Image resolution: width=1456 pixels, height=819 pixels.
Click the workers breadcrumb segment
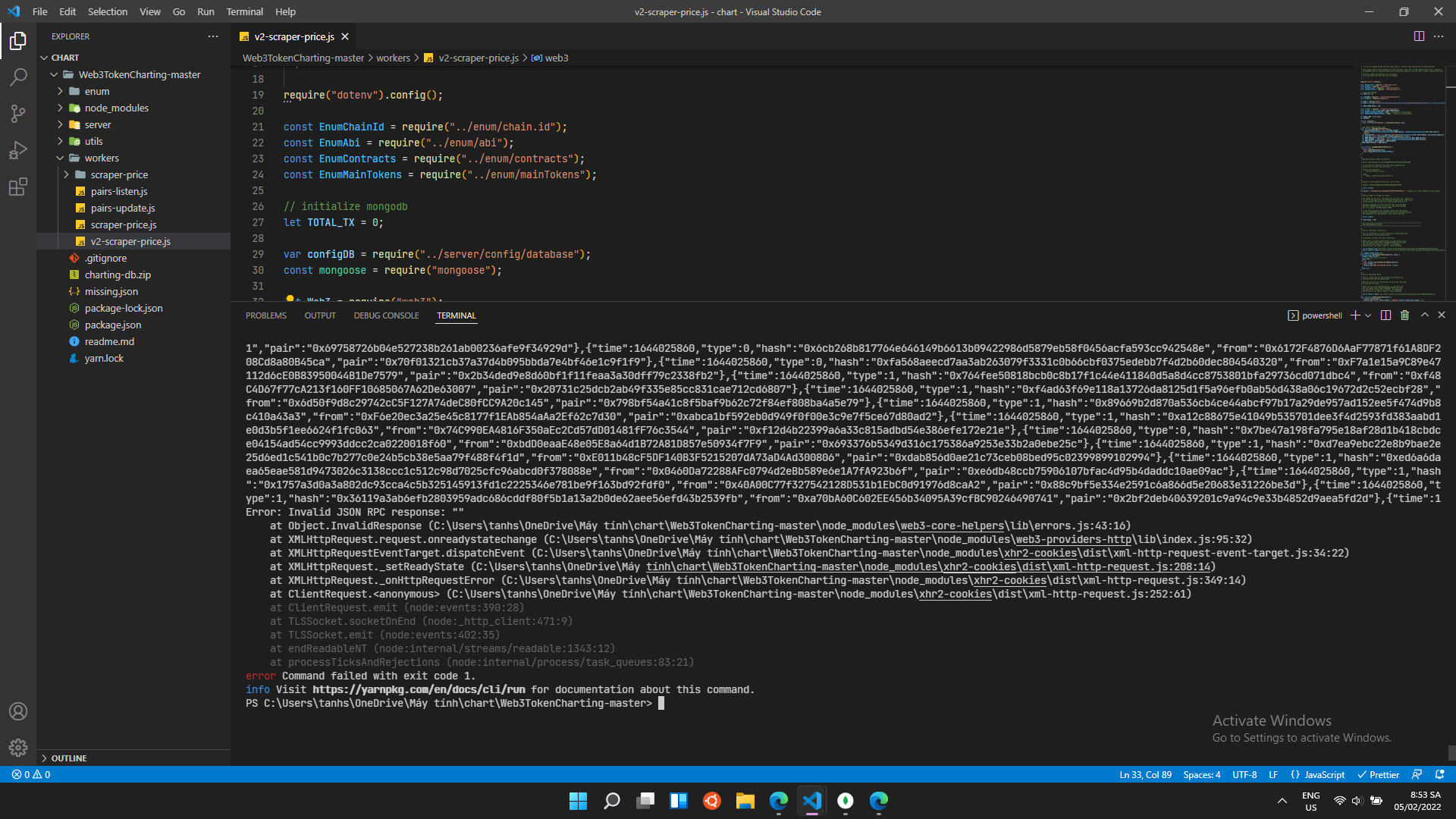click(x=393, y=58)
